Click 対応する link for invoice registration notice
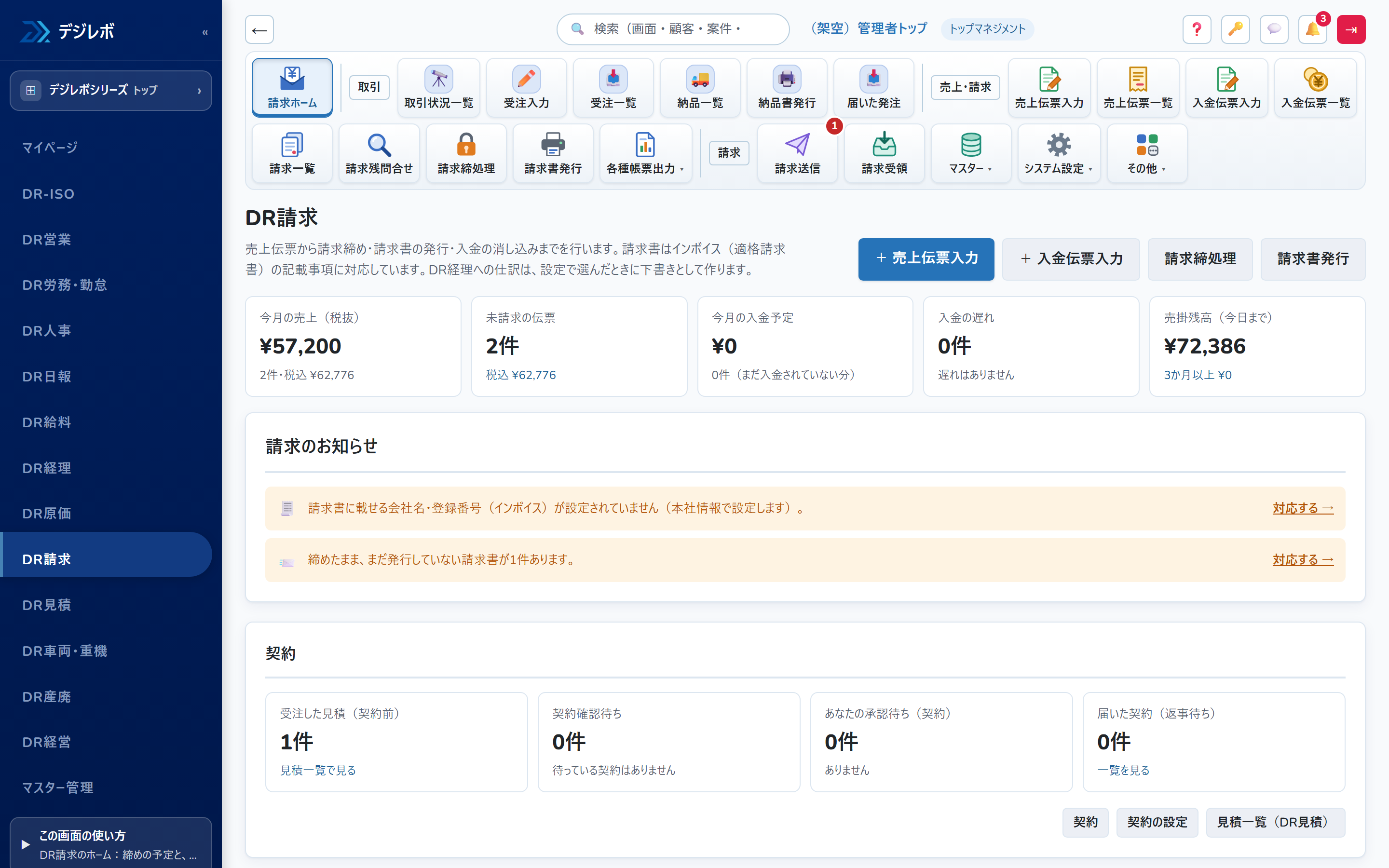1389x868 pixels. (1302, 508)
